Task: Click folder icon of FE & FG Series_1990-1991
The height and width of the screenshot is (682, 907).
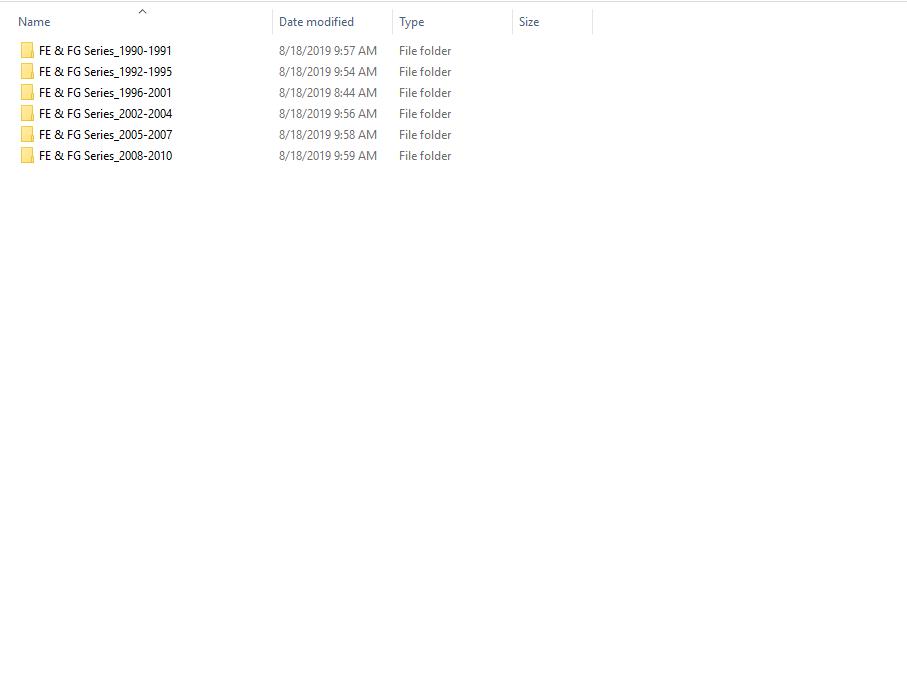Action: (x=27, y=51)
